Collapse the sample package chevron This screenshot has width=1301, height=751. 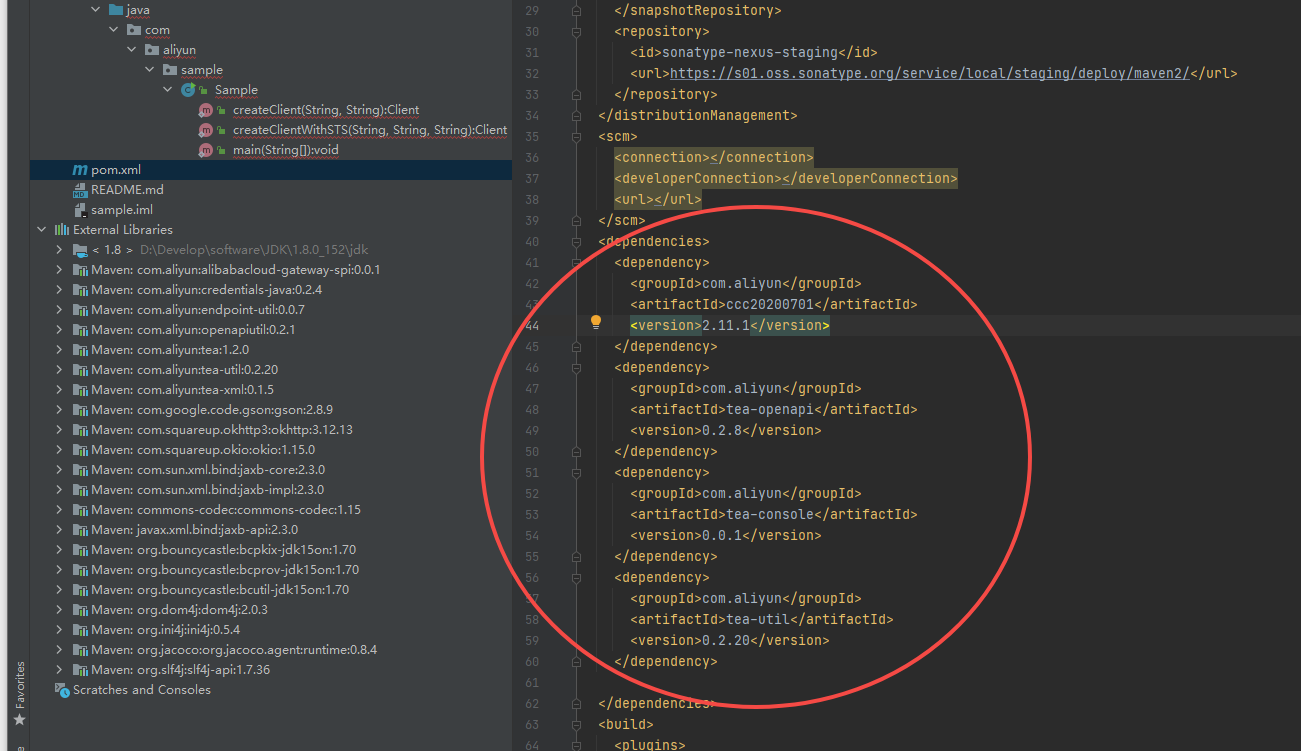click(x=151, y=70)
